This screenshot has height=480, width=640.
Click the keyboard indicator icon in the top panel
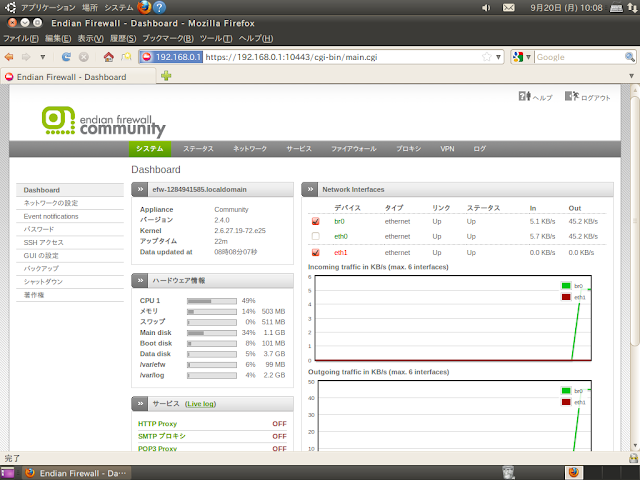tap(616, 7)
